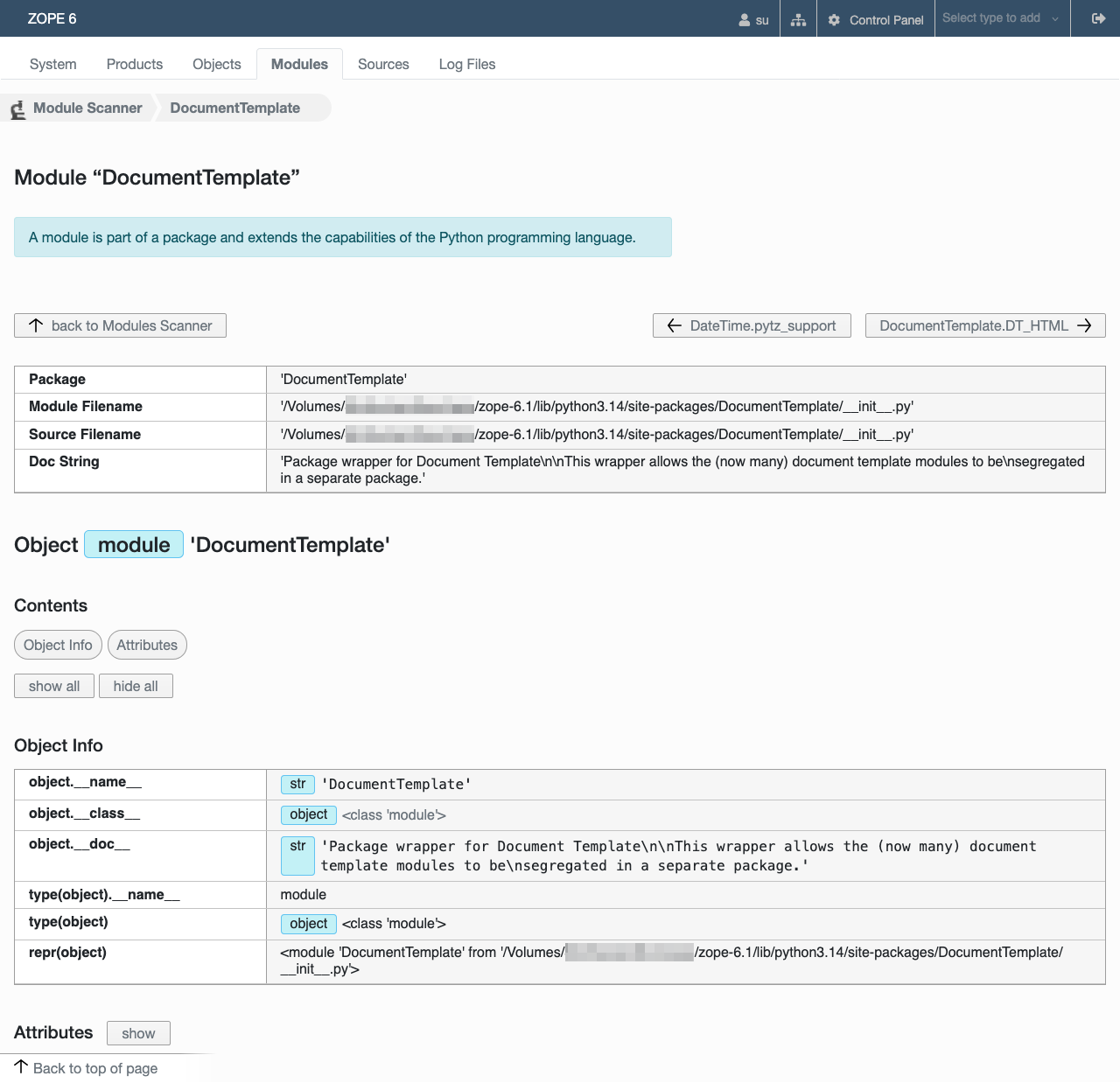Viewport: 1120px width, 1083px height.
Task: Jump to Object Info section pill
Action: pos(58,645)
